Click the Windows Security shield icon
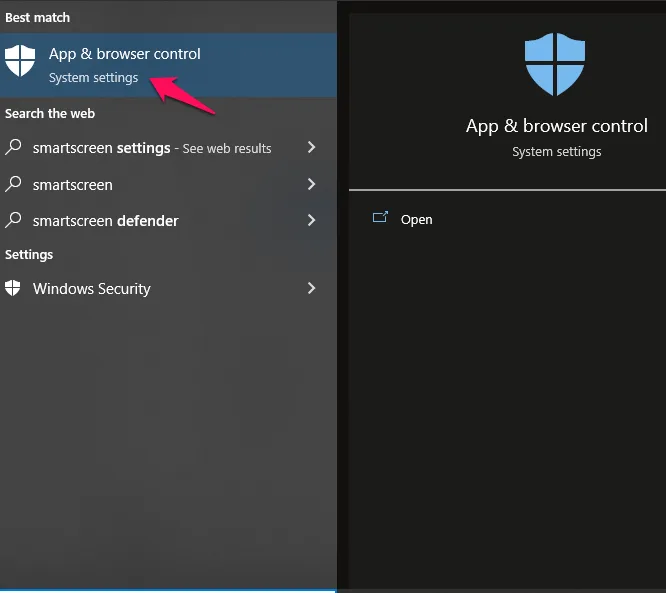666x593 pixels. tap(13, 288)
